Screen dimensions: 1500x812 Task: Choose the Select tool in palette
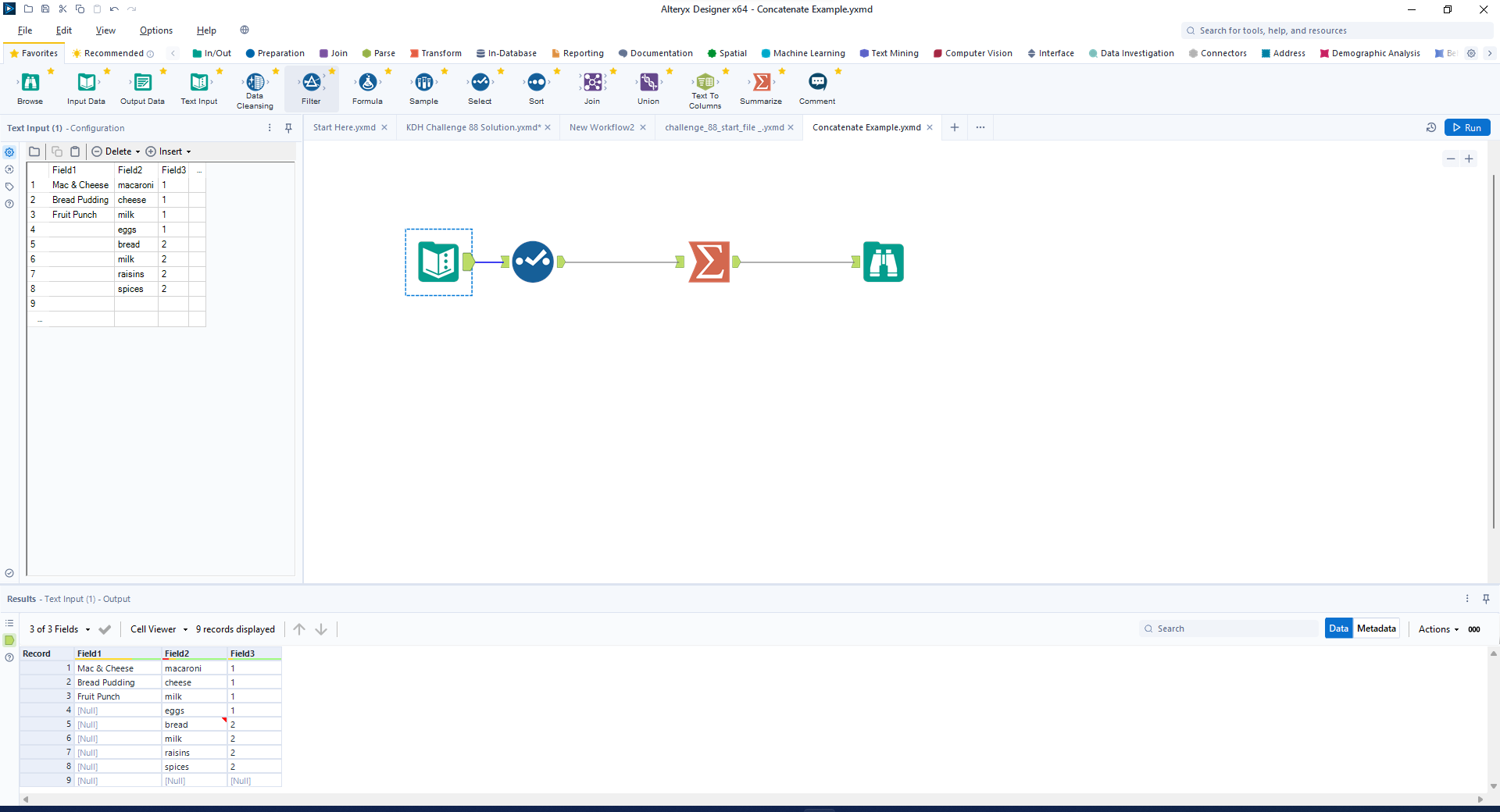click(480, 82)
